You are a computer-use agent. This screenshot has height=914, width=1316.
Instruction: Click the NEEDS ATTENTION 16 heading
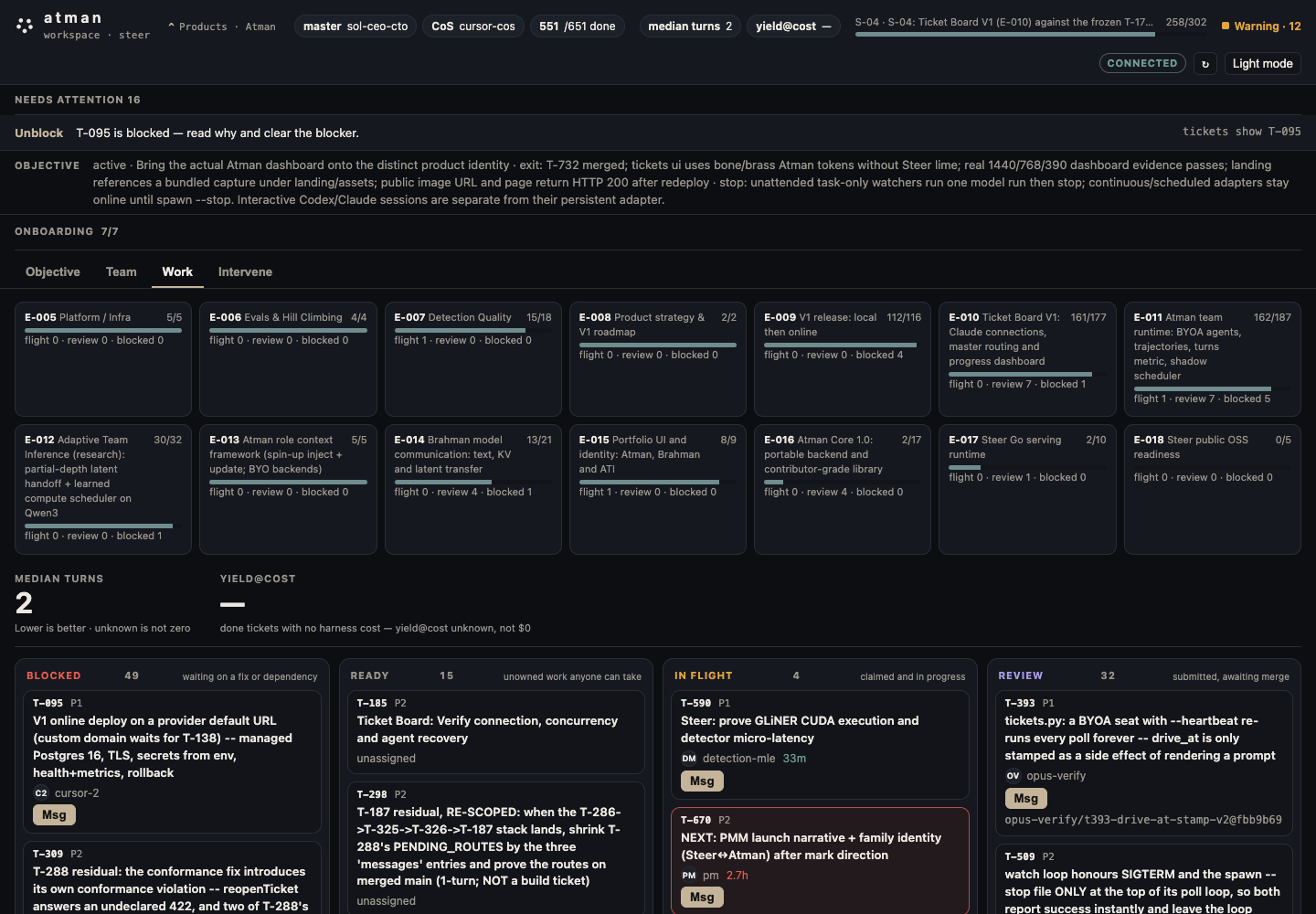click(x=78, y=100)
